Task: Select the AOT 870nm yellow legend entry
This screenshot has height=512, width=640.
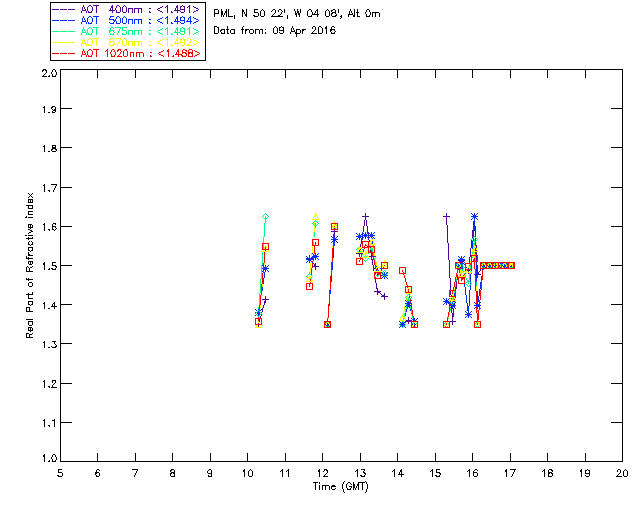Action: click(128, 41)
